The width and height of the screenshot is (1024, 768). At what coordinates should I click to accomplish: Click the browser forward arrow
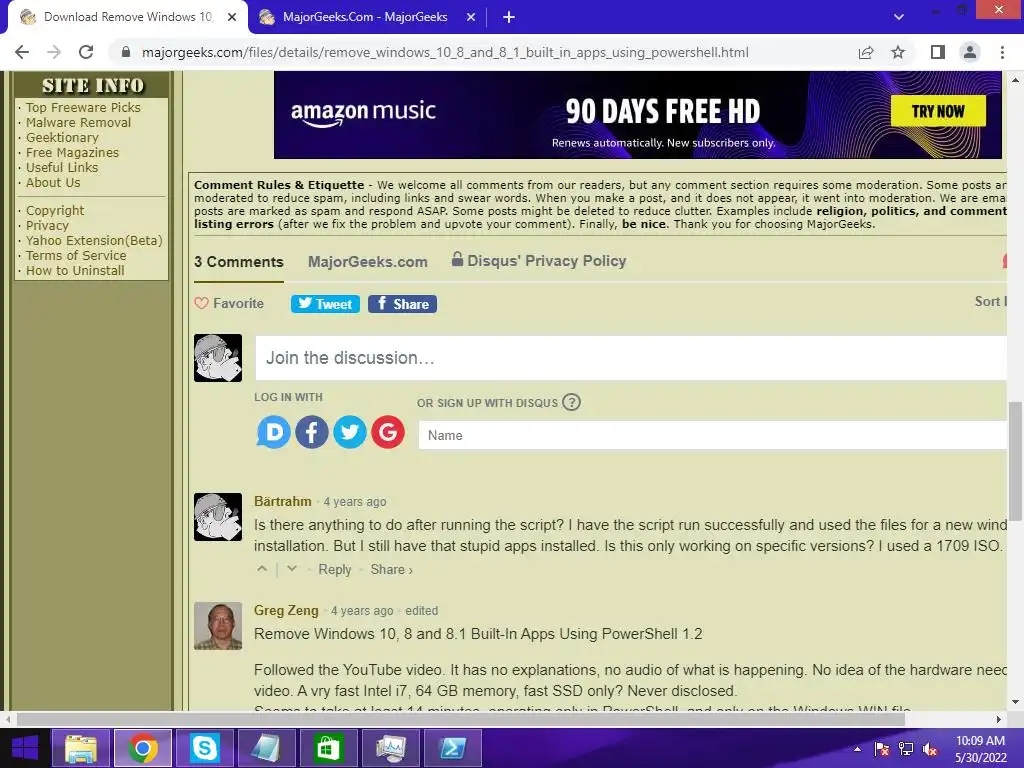[x=54, y=52]
